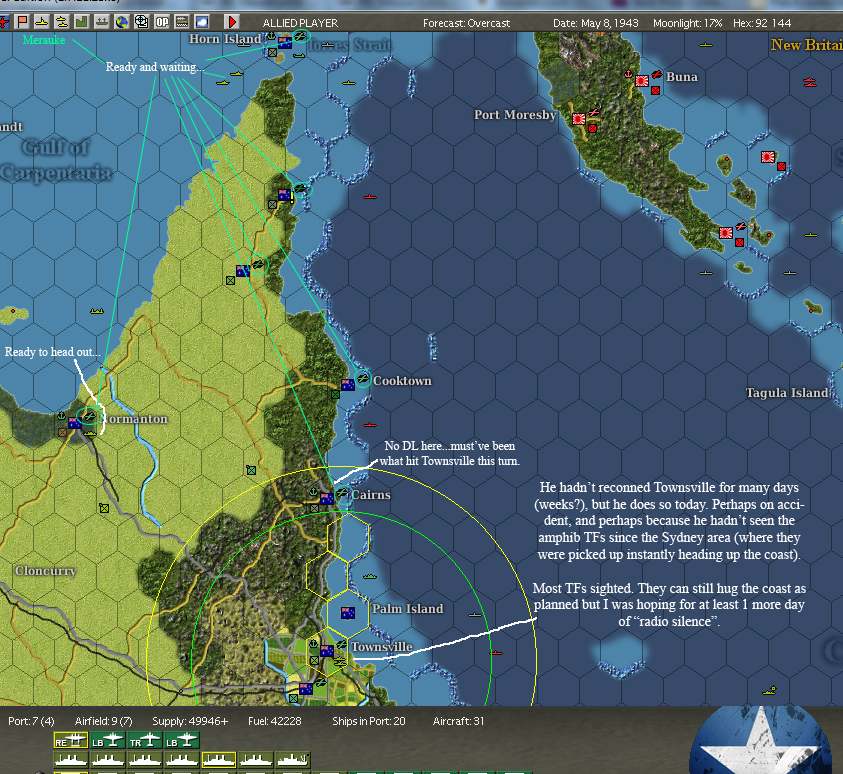
Task: Click the Port Moresby Japanese base flag
Action: (x=579, y=119)
